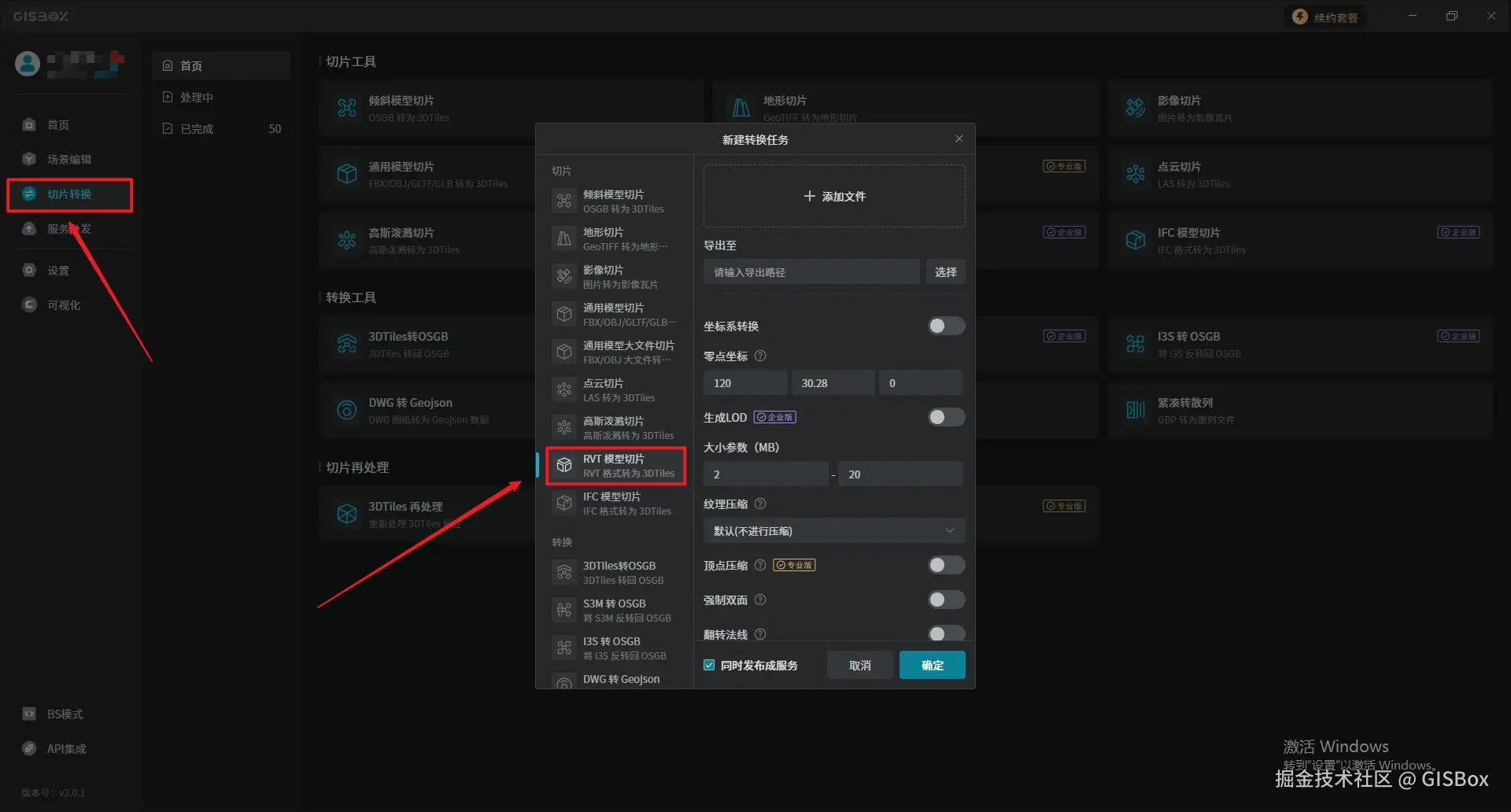Click 零点坐标 field with value 30.28
Viewport: 1511px width, 812px height.
tap(833, 382)
